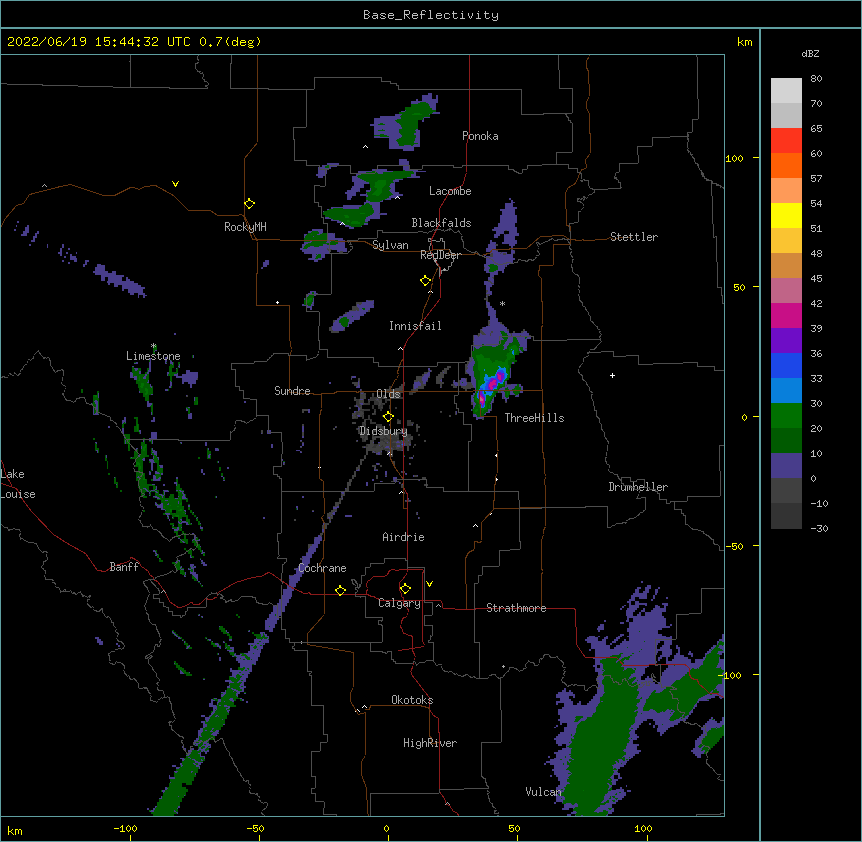This screenshot has width=862, height=842.
Task: Click the Banff label
Action: tap(124, 567)
